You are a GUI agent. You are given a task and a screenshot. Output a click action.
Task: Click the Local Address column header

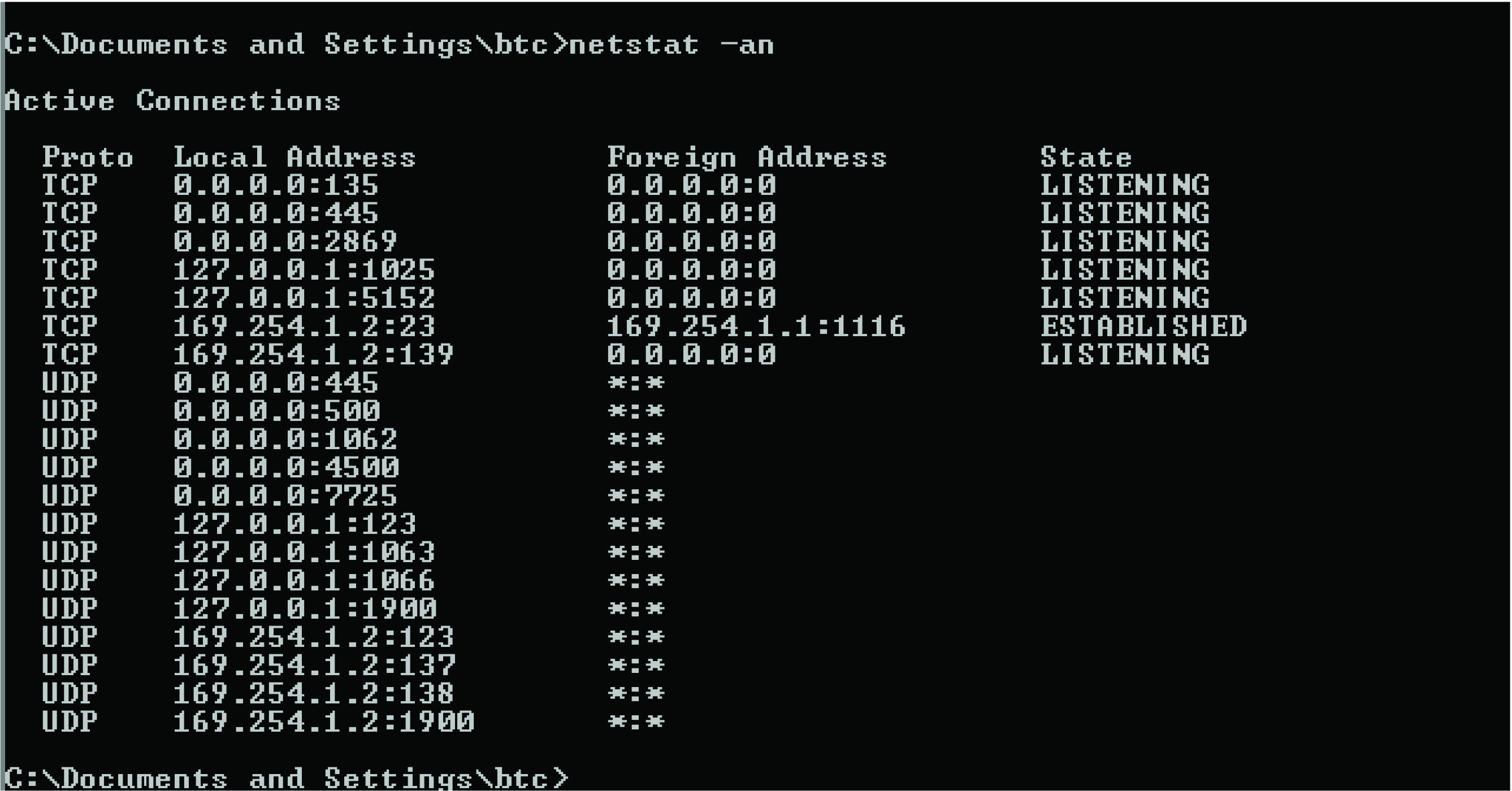pos(294,157)
